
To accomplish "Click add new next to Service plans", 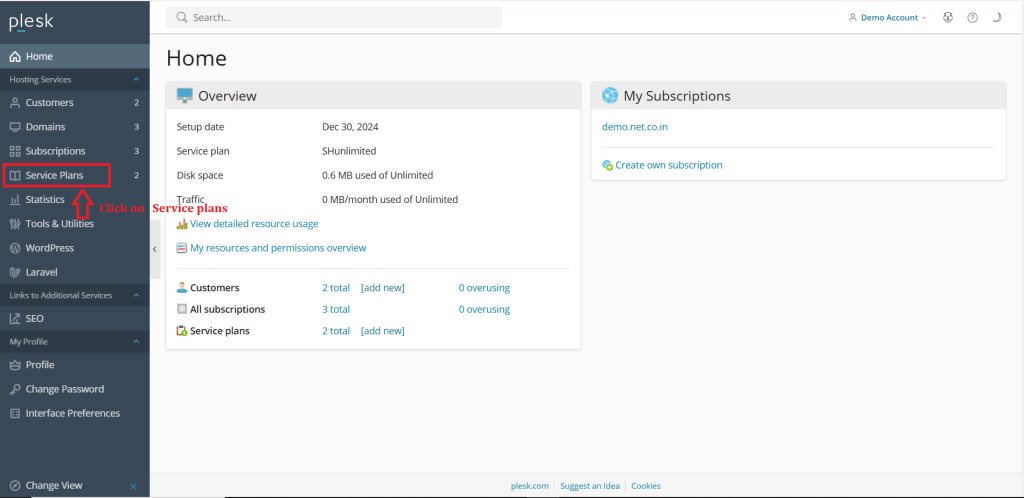I will click(x=383, y=331).
